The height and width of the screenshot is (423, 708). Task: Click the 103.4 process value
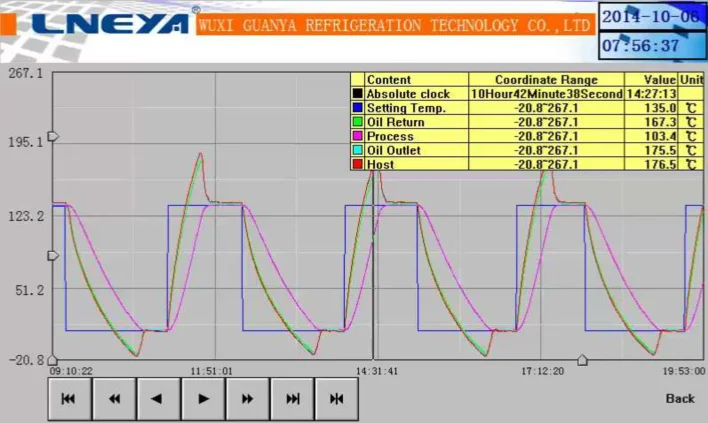[661, 136]
